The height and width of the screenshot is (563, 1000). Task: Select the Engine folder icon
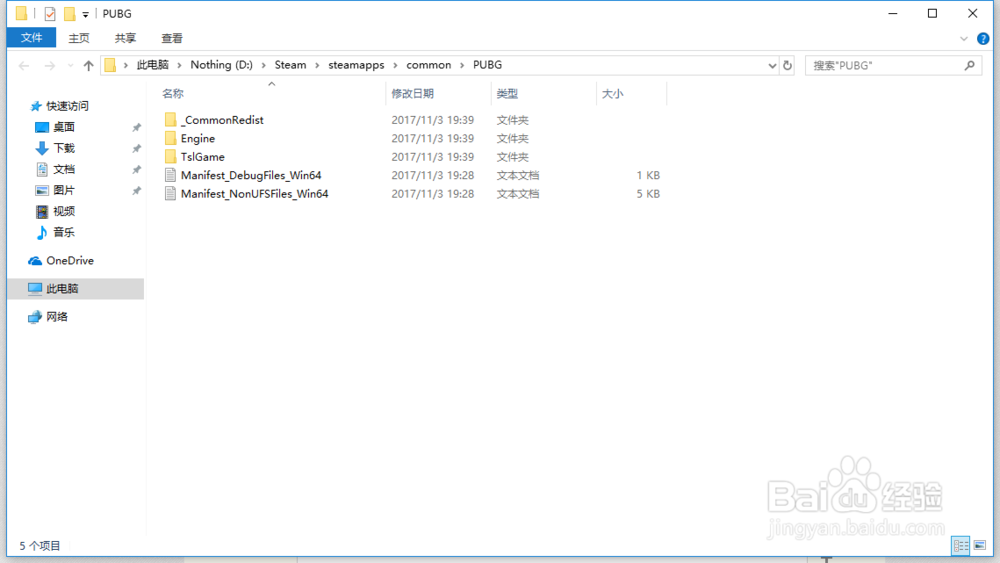pyautogui.click(x=170, y=138)
